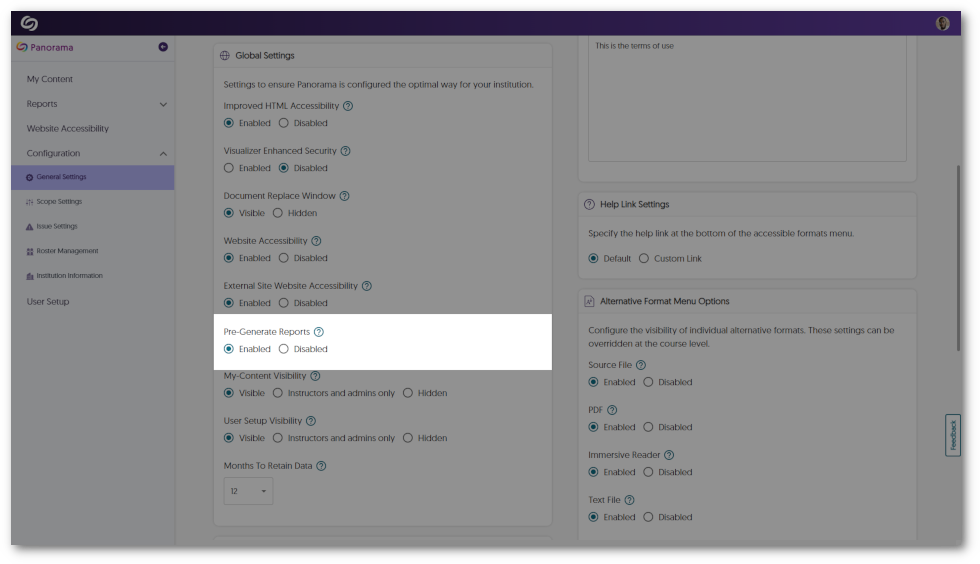Set User Setup Visibility to Hidden
Screen dimensions: 980x564
pyautogui.click(x=408, y=438)
